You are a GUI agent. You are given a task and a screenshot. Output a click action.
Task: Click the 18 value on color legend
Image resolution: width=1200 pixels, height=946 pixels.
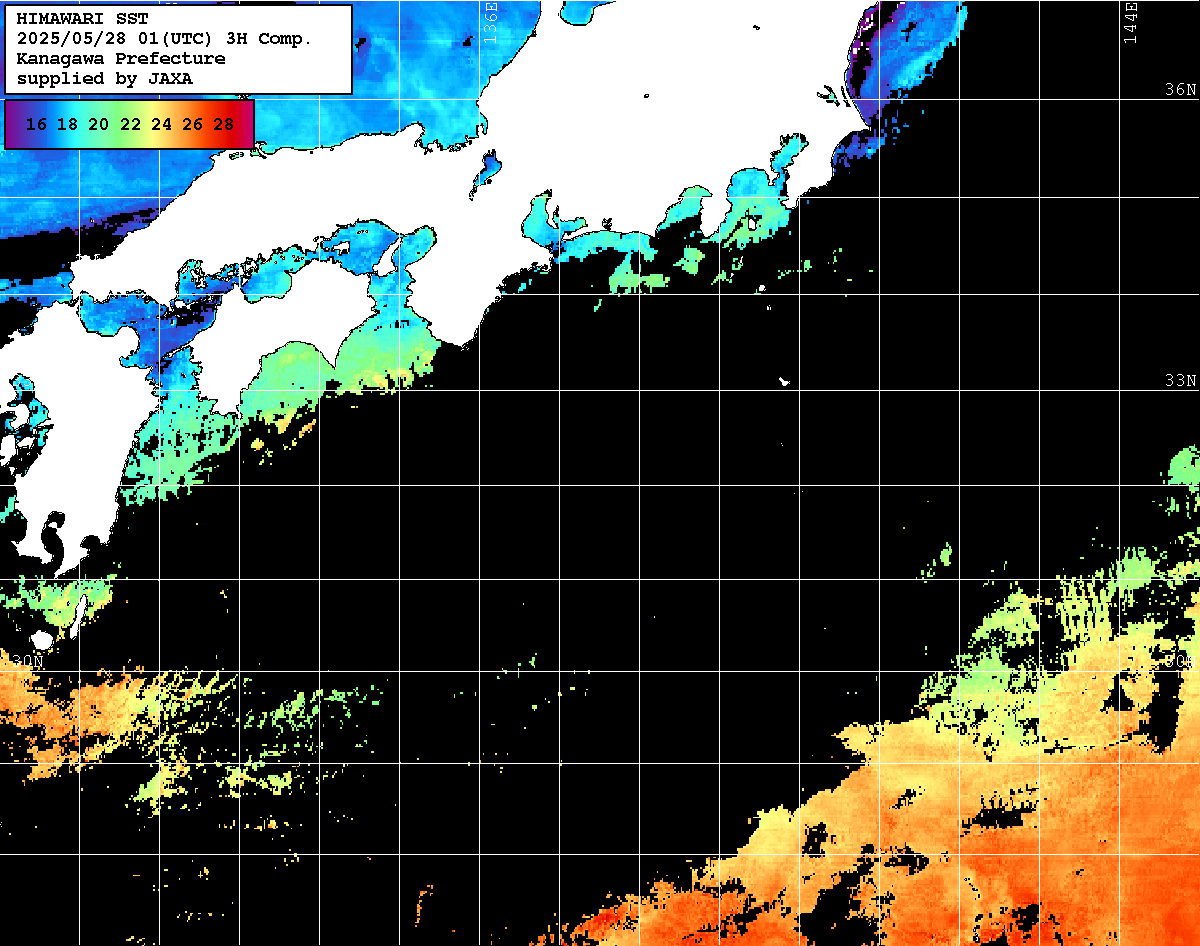pos(67,125)
